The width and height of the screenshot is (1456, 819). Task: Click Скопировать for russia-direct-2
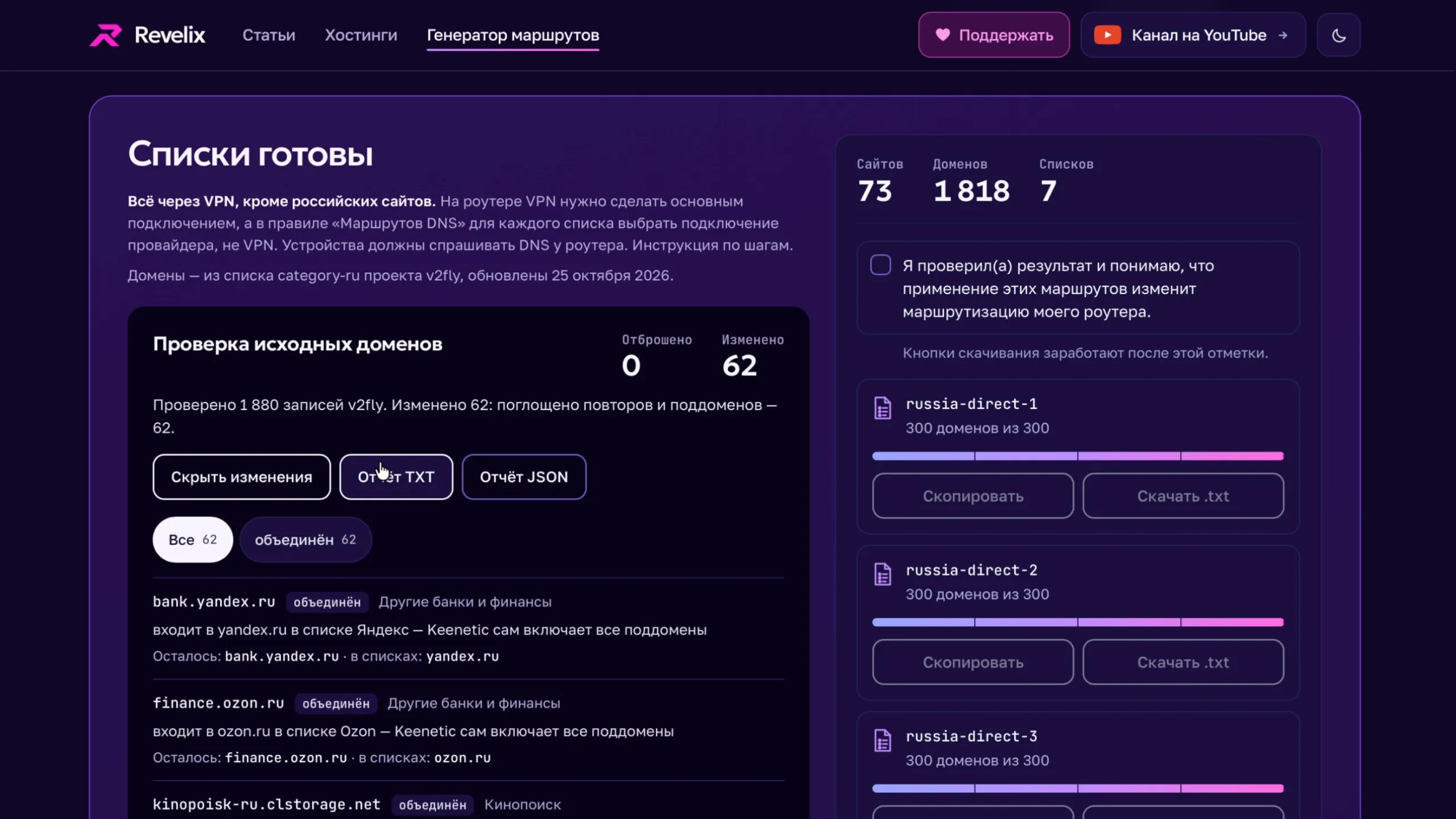pos(973,662)
